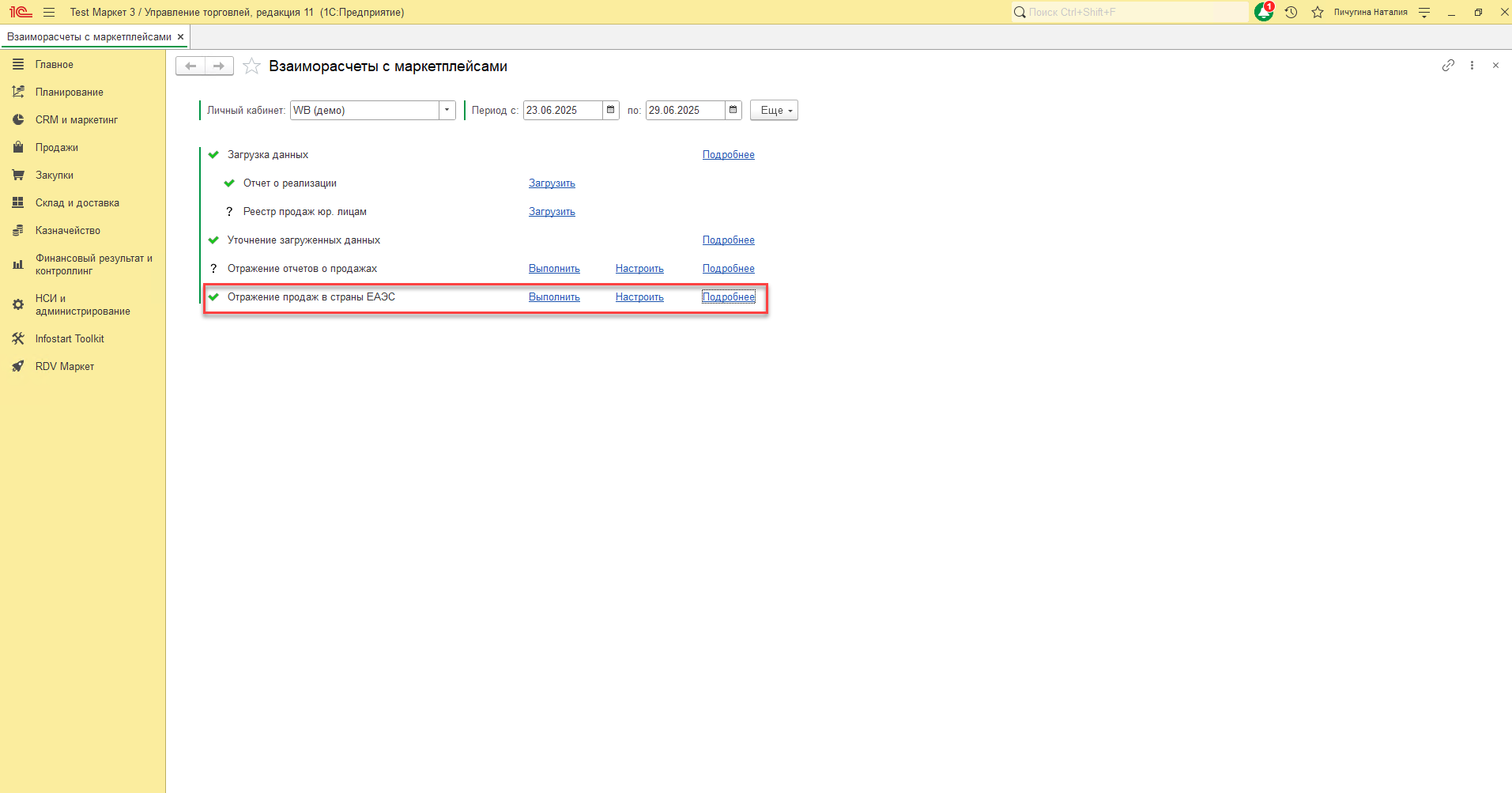Switch to Взаиморасчеты с маркетплейсами tab

pyautogui.click(x=89, y=37)
